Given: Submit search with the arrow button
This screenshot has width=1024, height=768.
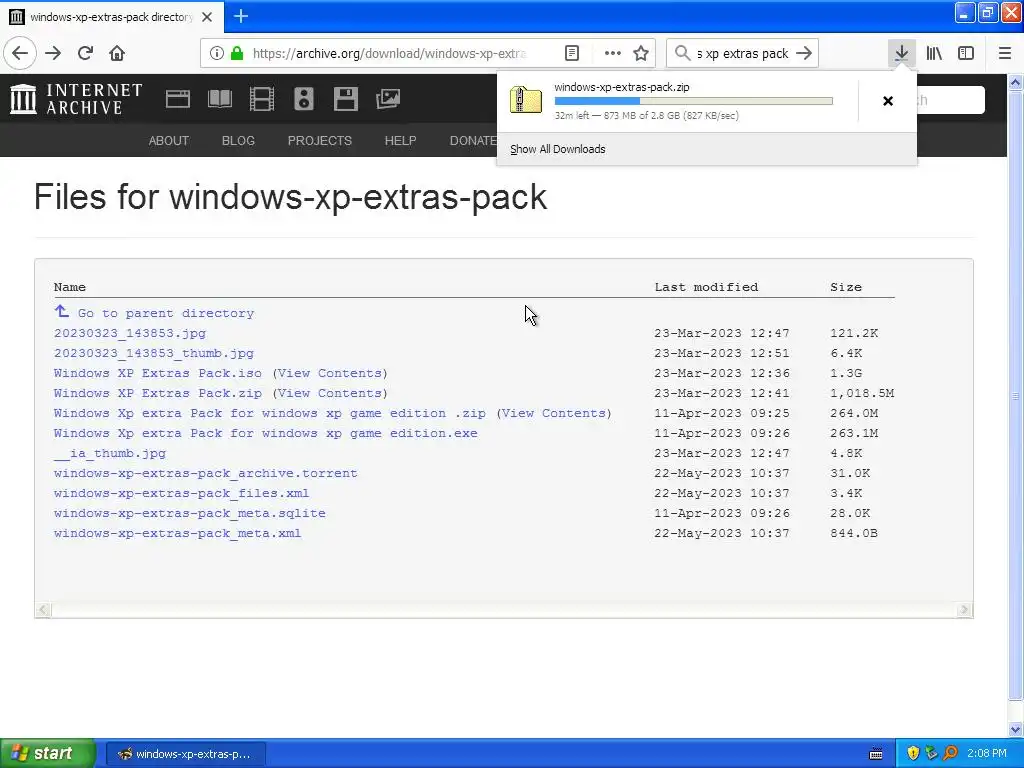Looking at the screenshot, I should tap(805, 53).
